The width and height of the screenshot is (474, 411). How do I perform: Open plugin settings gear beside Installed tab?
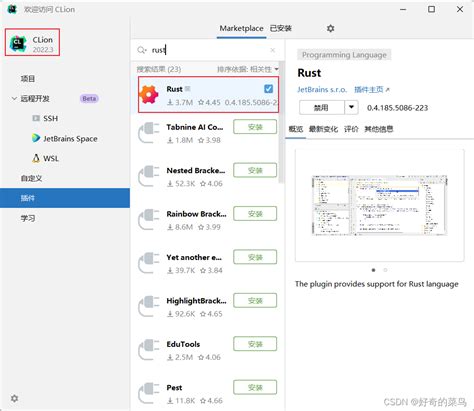[330, 28]
